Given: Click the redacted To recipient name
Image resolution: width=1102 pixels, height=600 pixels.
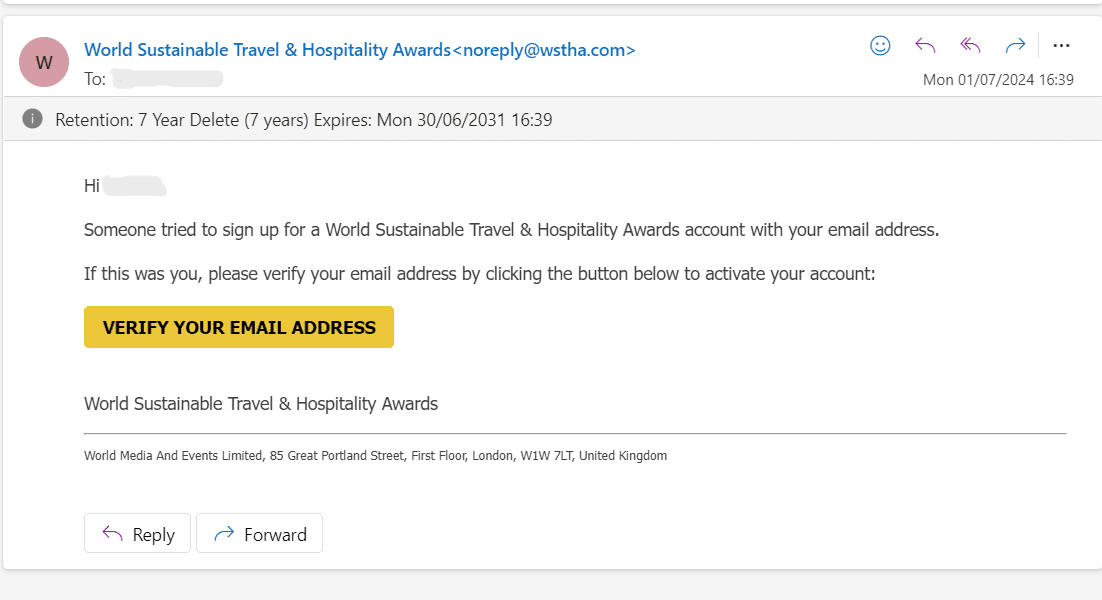Looking at the screenshot, I should point(167,79).
